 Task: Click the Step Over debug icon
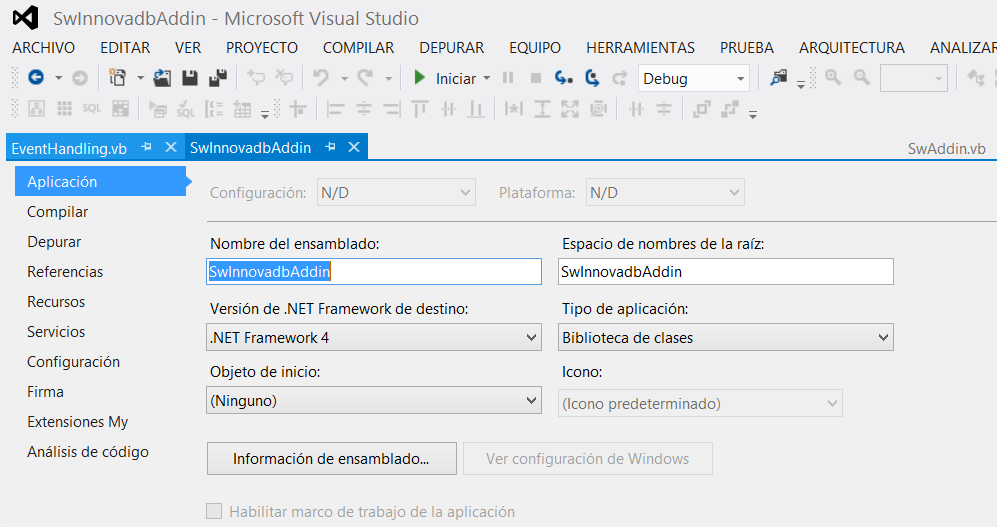point(592,78)
